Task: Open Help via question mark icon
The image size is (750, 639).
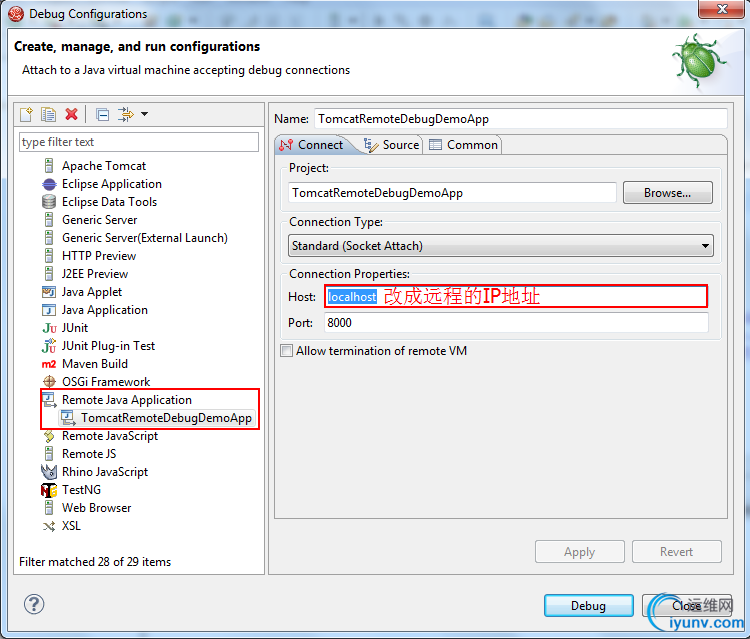Action: pyautogui.click(x=34, y=604)
